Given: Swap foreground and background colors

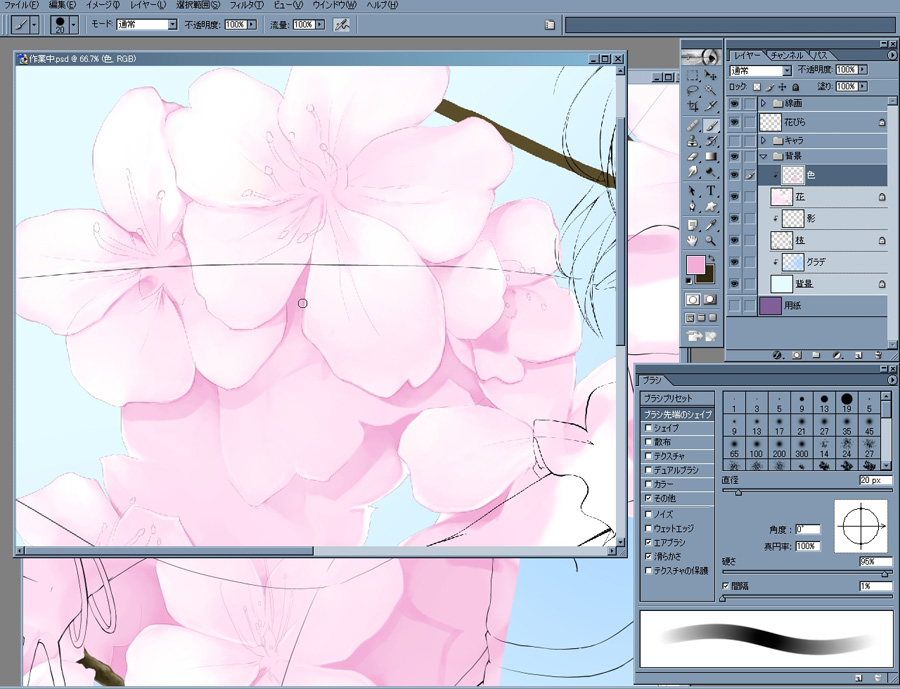Looking at the screenshot, I should click(x=712, y=258).
